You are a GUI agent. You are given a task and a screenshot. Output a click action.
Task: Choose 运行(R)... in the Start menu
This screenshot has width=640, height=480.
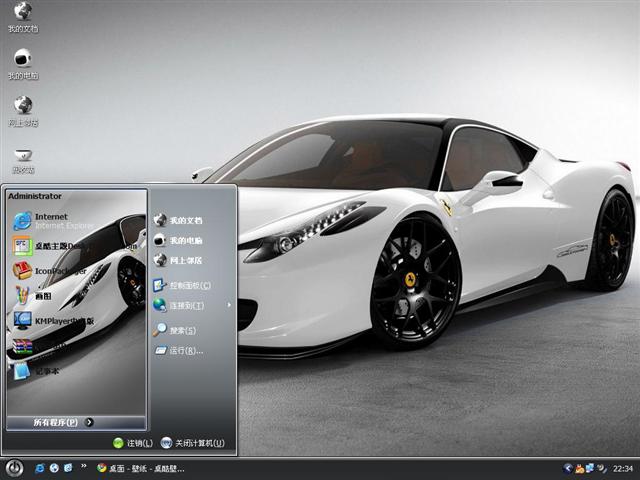(185, 351)
